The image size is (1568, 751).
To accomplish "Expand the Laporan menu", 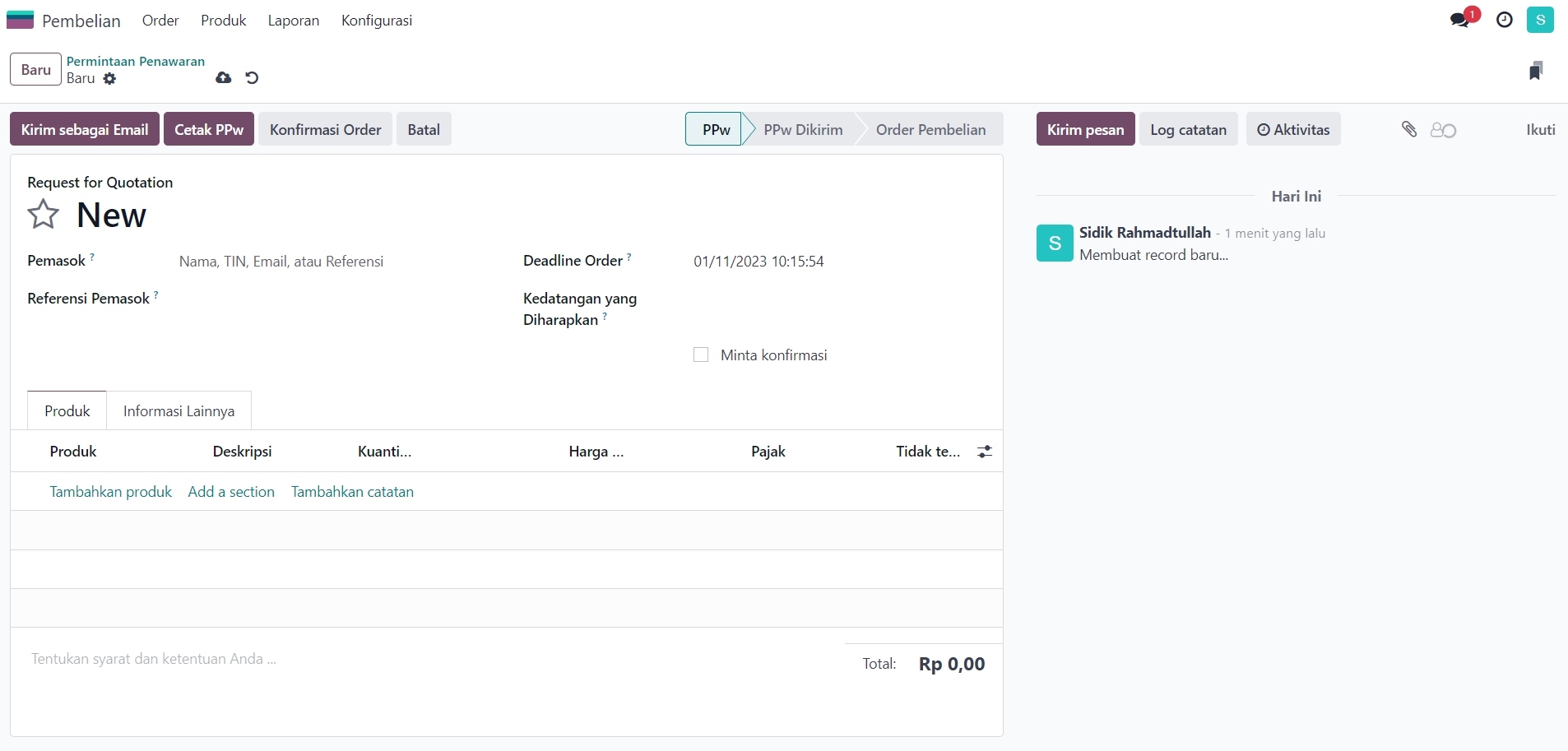I will pos(293,21).
